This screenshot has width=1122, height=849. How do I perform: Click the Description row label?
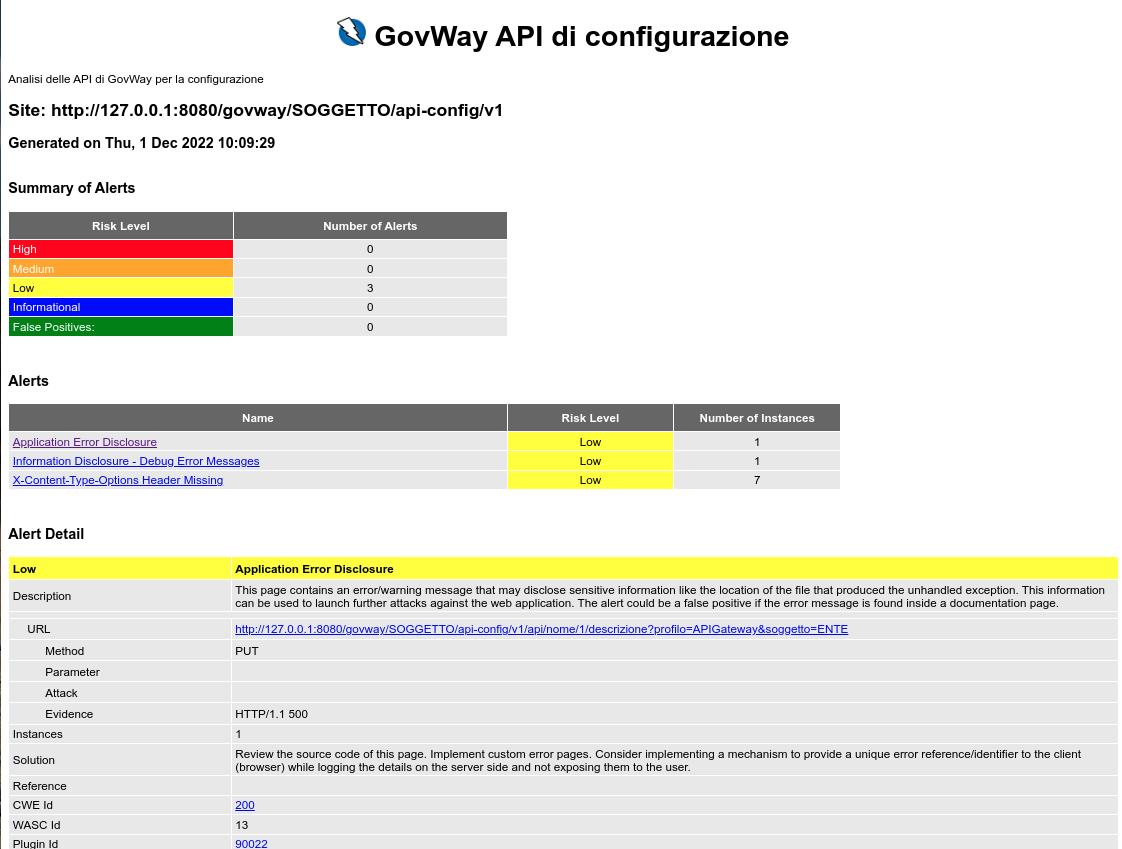click(42, 596)
